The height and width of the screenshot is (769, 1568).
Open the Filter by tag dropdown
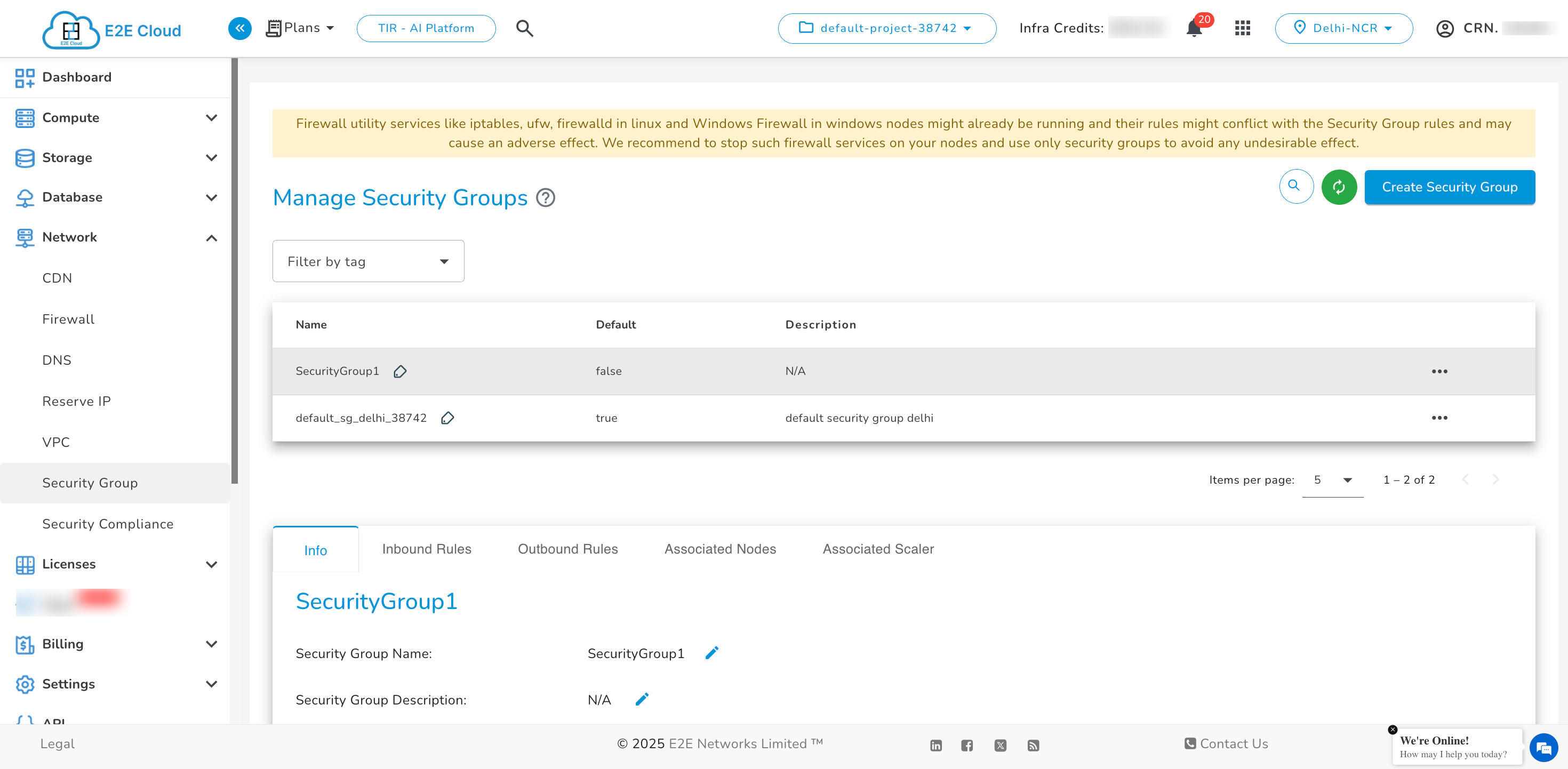pos(367,261)
